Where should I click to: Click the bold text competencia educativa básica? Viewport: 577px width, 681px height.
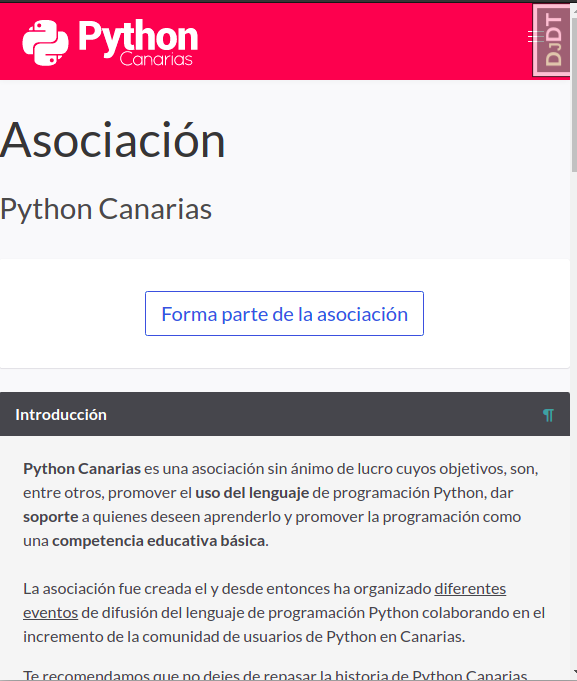pyautogui.click(x=158, y=541)
